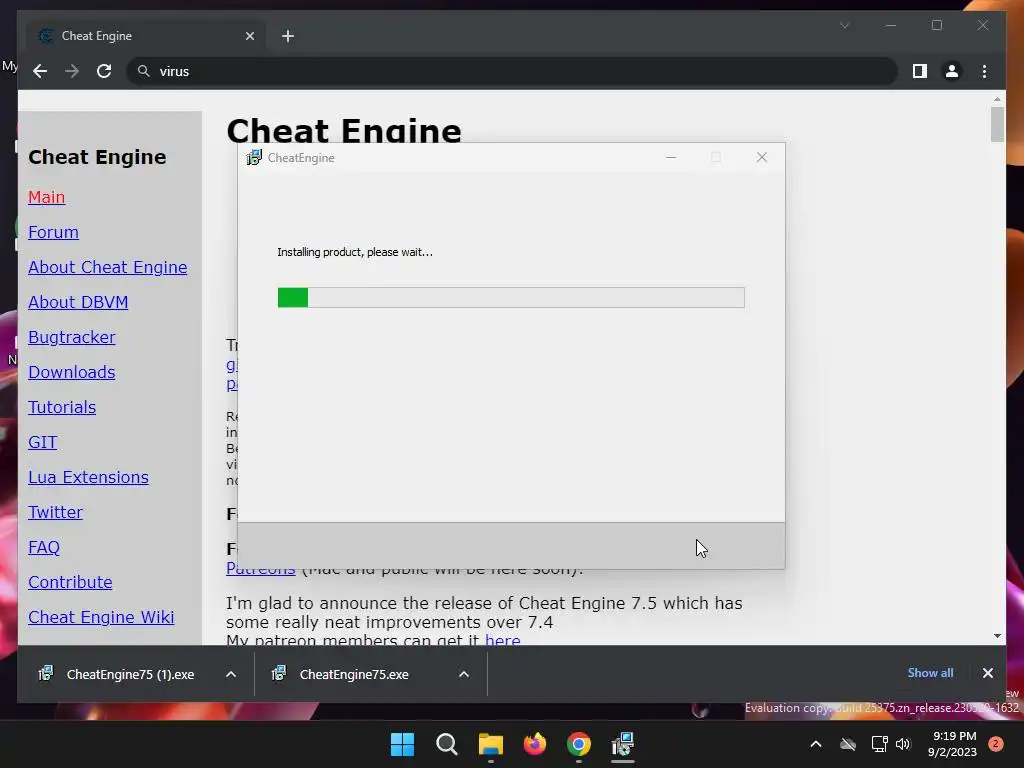Switch to Chrome in taskbar
The image size is (1024, 768).
coord(579,744)
